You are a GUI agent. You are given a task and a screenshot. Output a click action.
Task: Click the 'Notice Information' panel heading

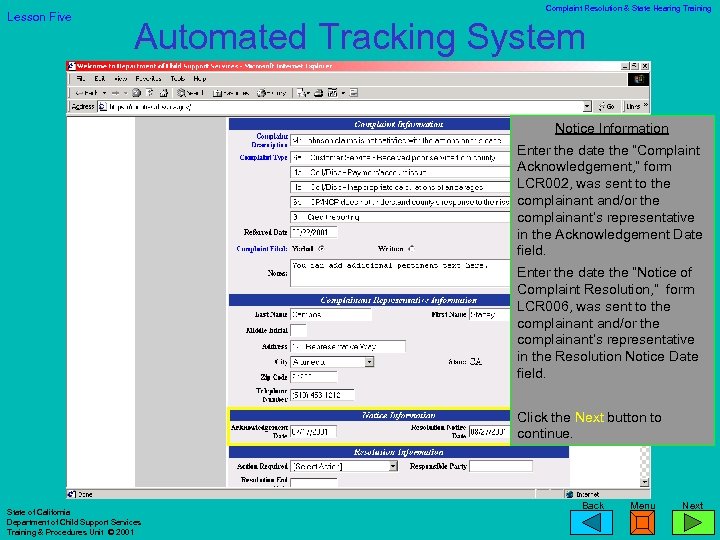click(x=612, y=128)
